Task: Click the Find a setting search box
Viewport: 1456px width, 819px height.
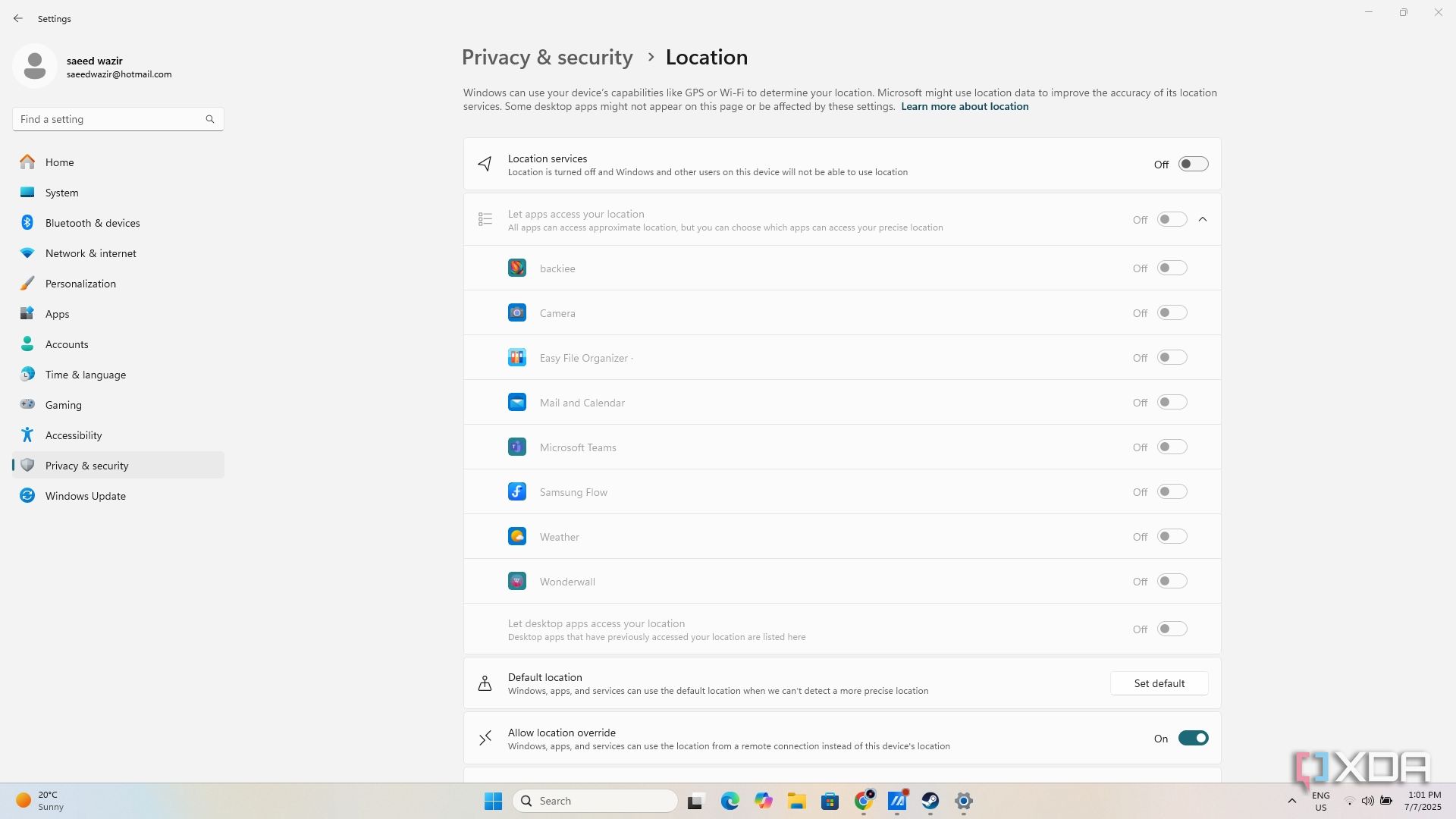Action: tap(118, 119)
